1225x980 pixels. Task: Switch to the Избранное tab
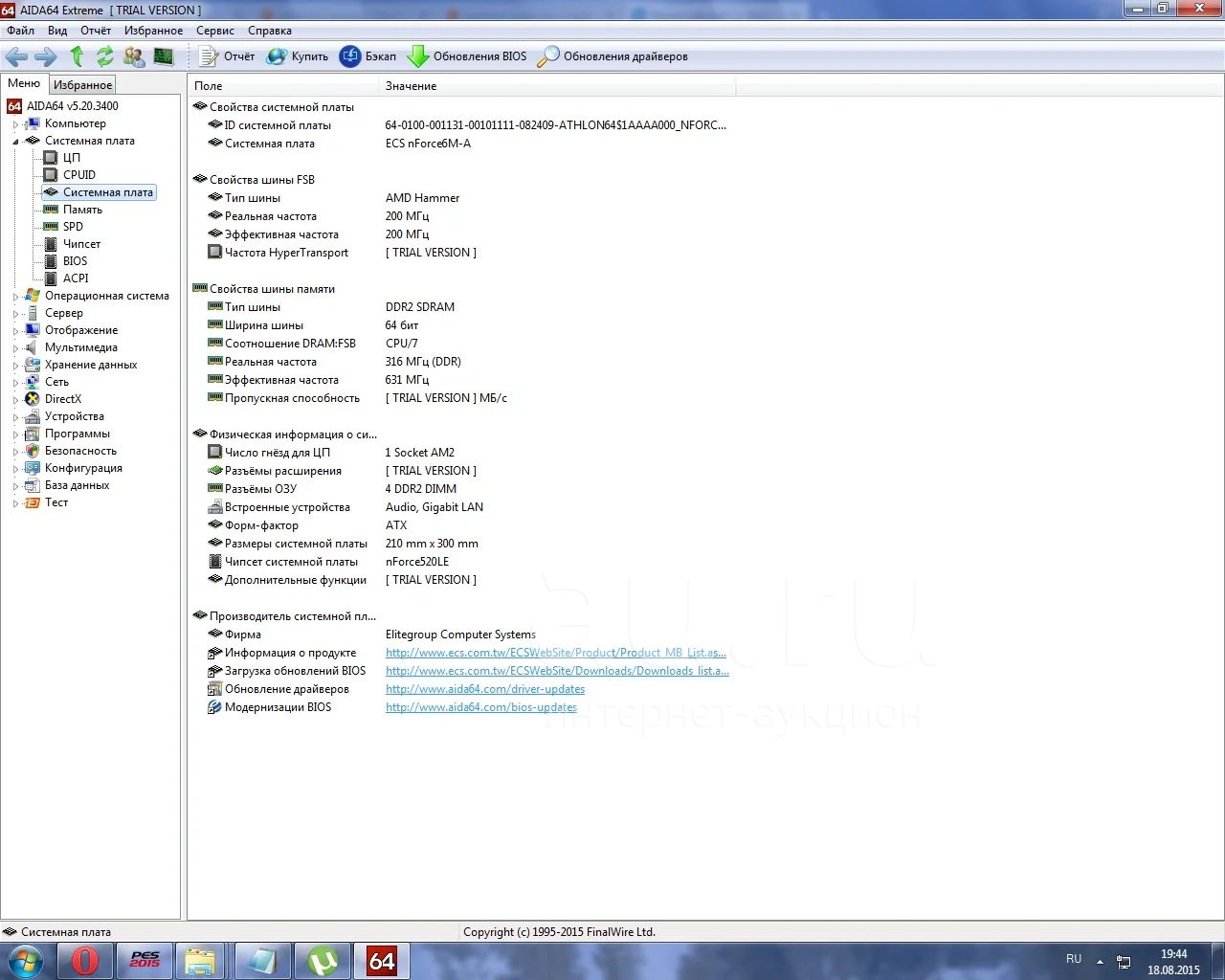[x=82, y=85]
